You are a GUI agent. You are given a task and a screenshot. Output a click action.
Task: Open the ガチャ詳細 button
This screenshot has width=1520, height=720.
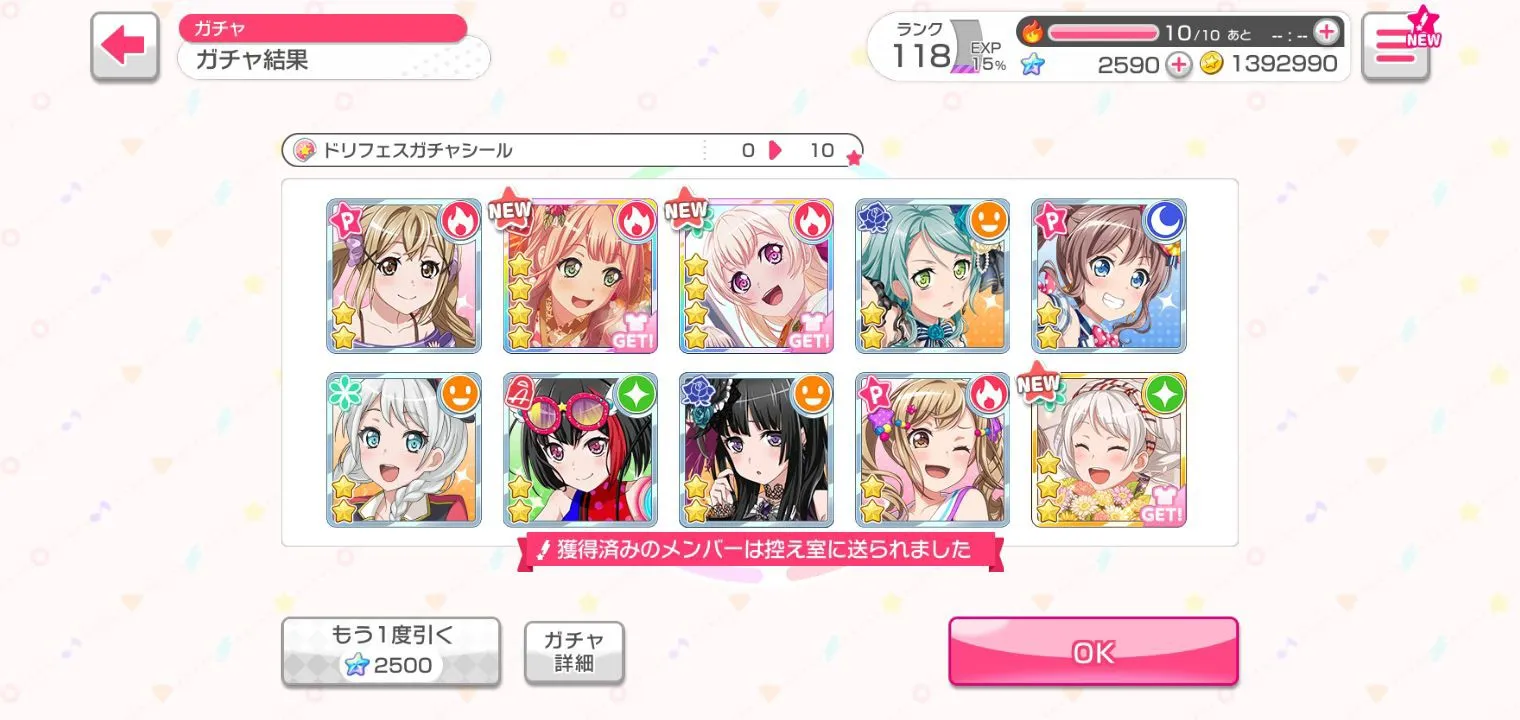[574, 652]
